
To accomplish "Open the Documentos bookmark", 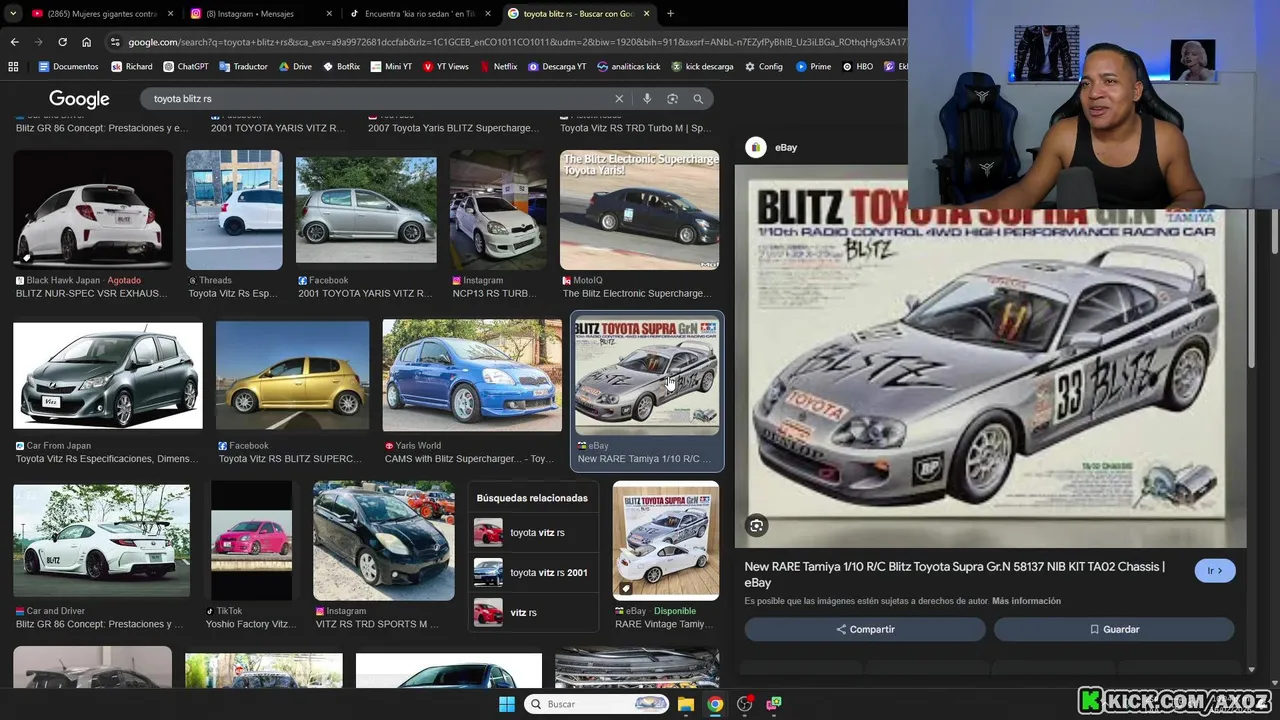I will pyautogui.click(x=68, y=66).
